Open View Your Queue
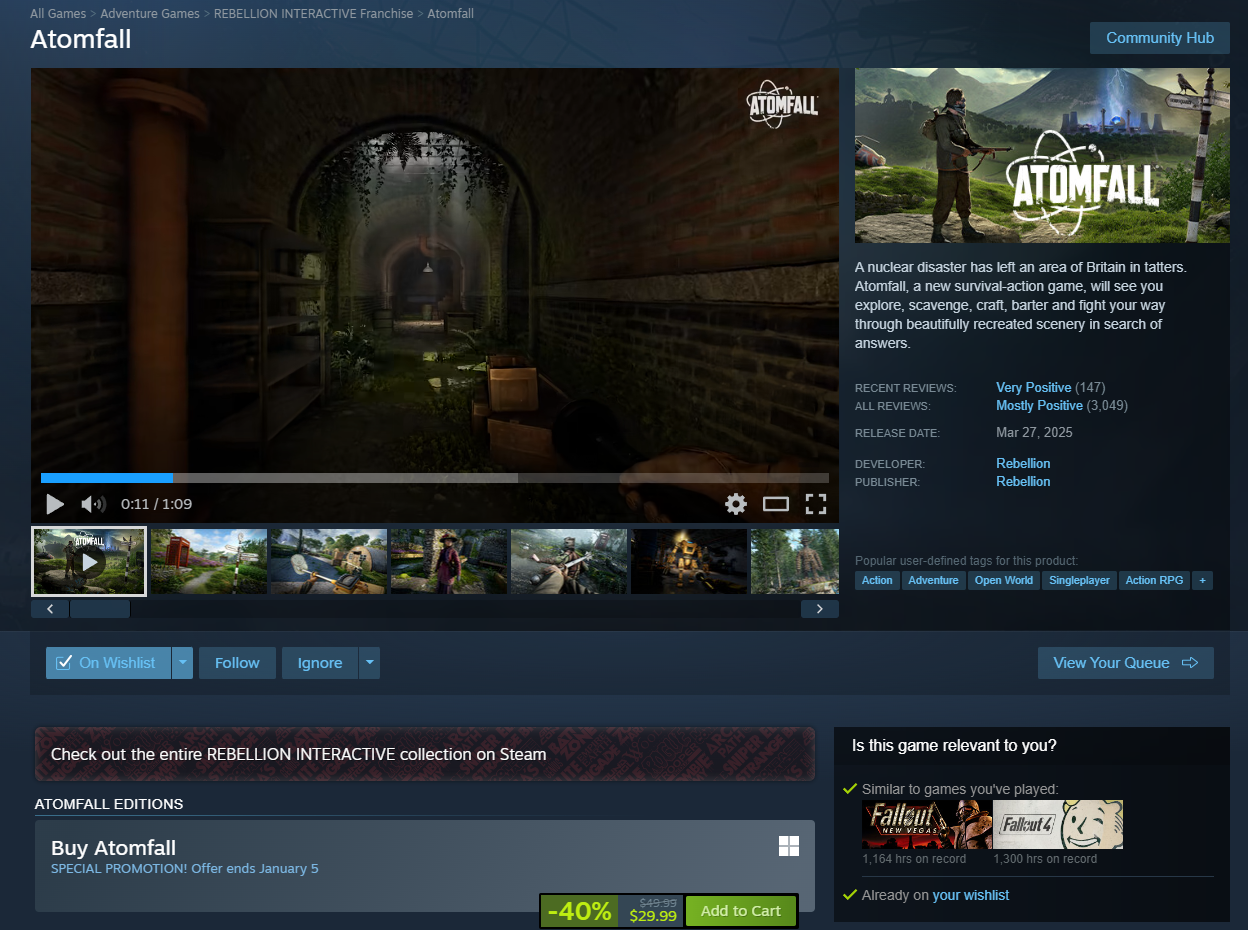This screenshot has height=930, width=1248. [1126, 662]
